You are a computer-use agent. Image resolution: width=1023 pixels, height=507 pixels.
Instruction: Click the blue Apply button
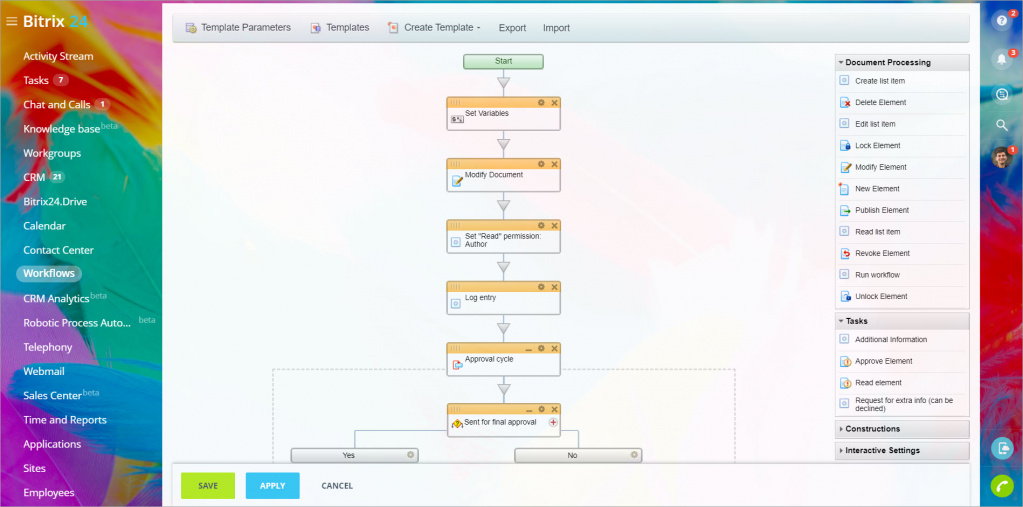click(x=272, y=486)
